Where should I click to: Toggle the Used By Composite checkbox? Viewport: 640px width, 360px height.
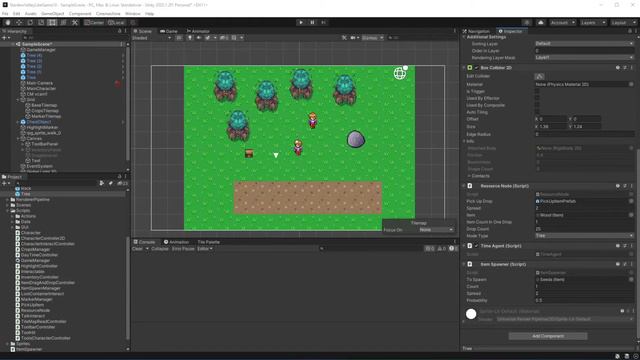click(537, 105)
